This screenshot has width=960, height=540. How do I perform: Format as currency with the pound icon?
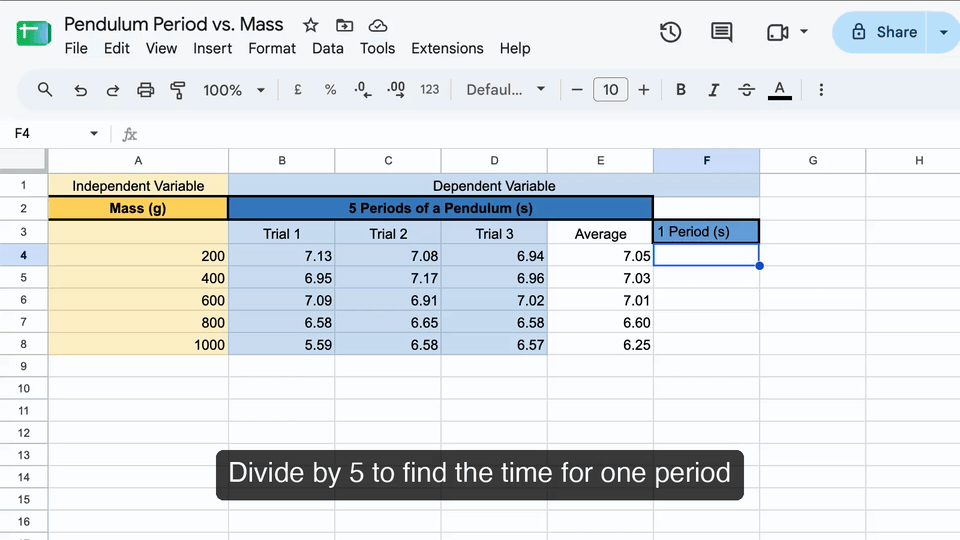[x=298, y=90]
